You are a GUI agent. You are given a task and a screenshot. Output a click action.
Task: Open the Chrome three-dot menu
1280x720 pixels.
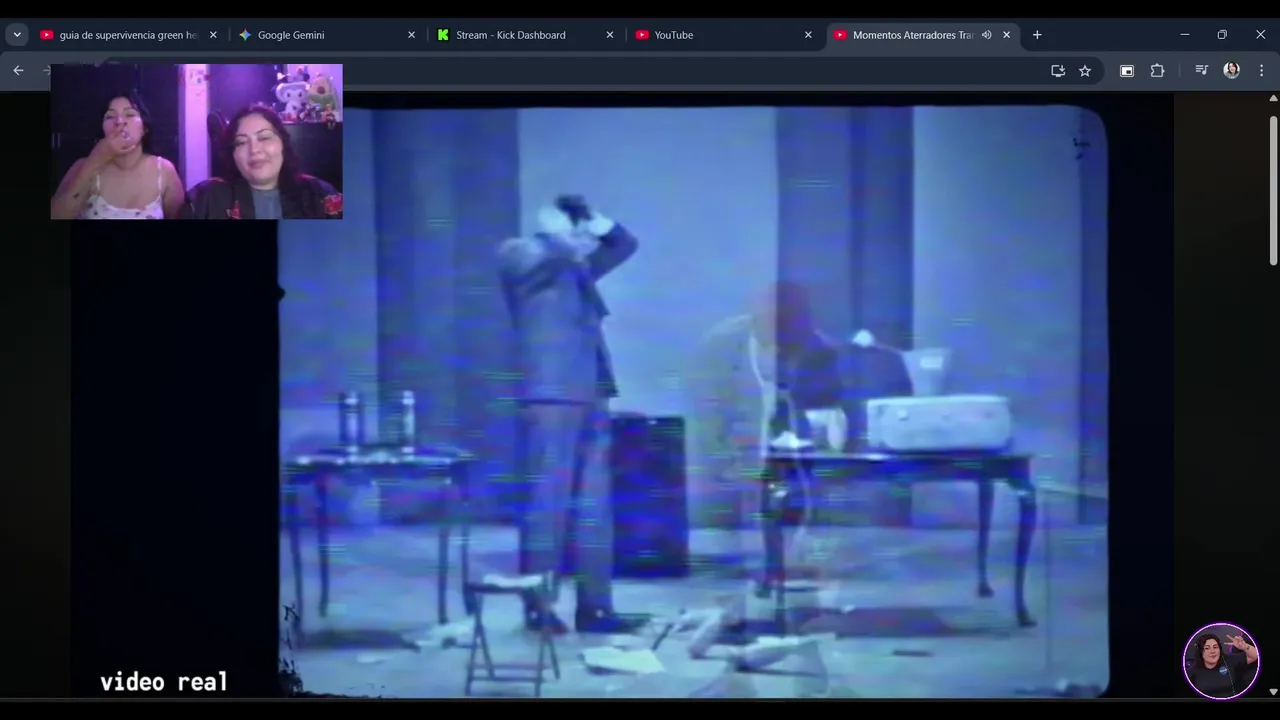click(x=1261, y=71)
